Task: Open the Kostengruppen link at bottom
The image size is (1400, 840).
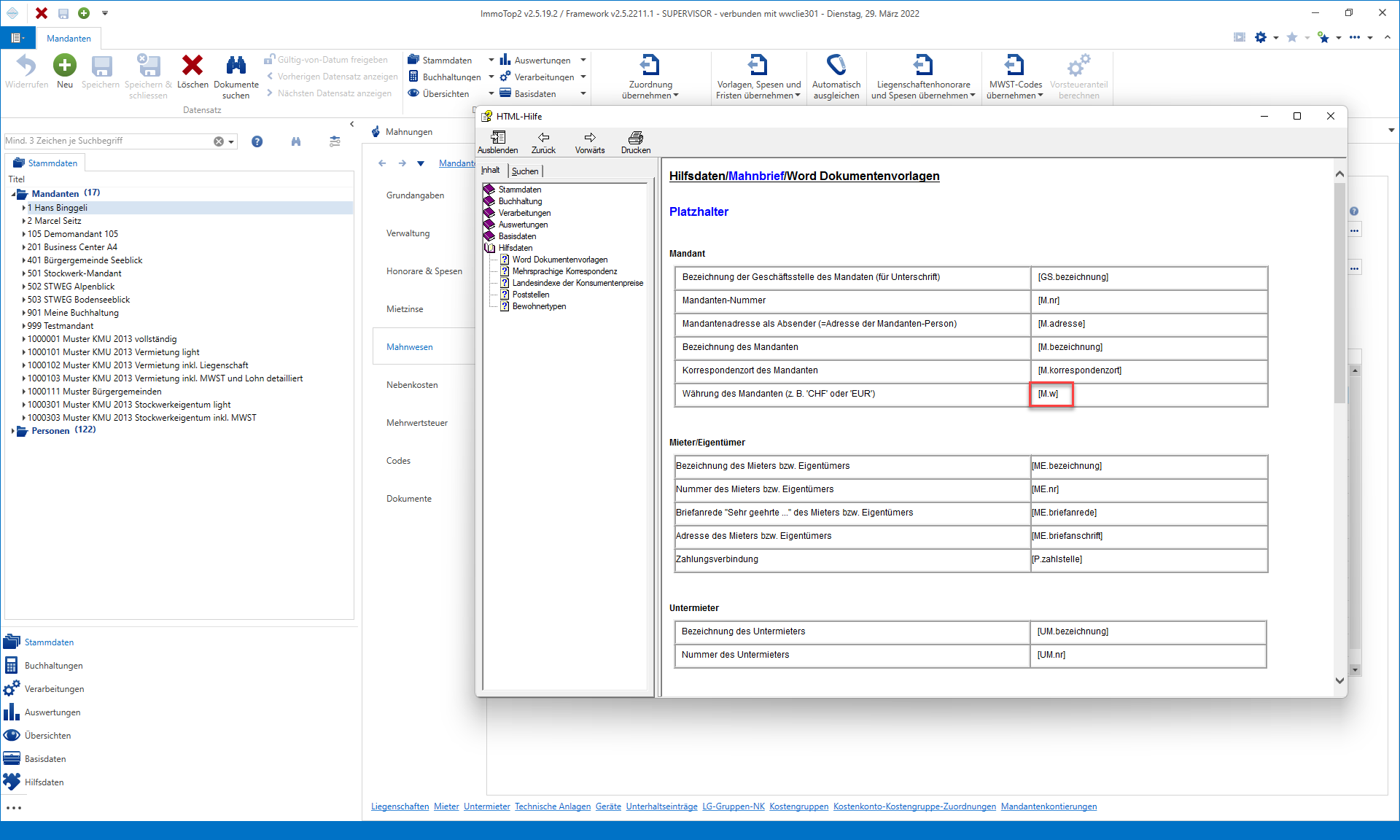Action: click(x=798, y=806)
